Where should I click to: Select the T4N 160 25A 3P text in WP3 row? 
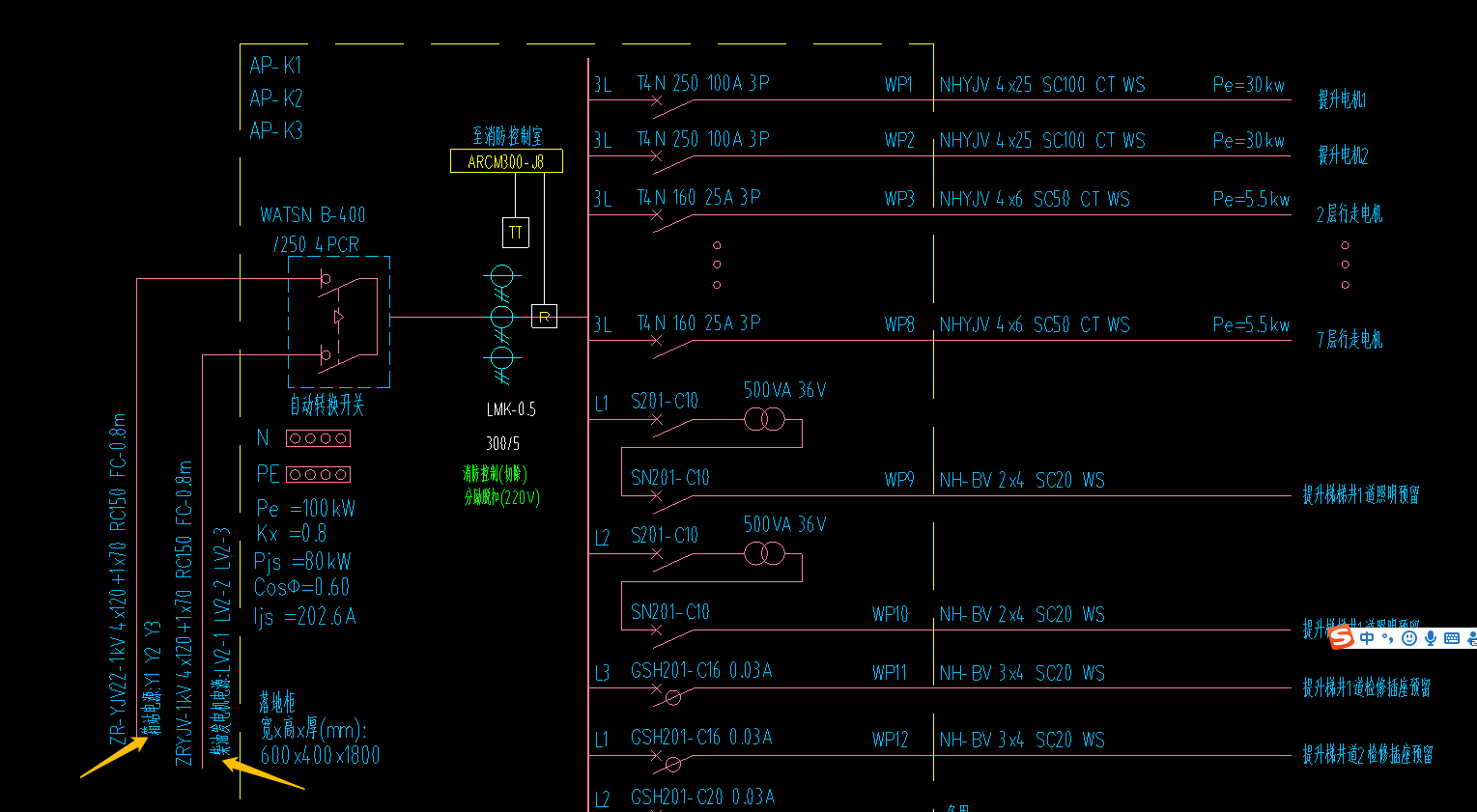(x=698, y=198)
